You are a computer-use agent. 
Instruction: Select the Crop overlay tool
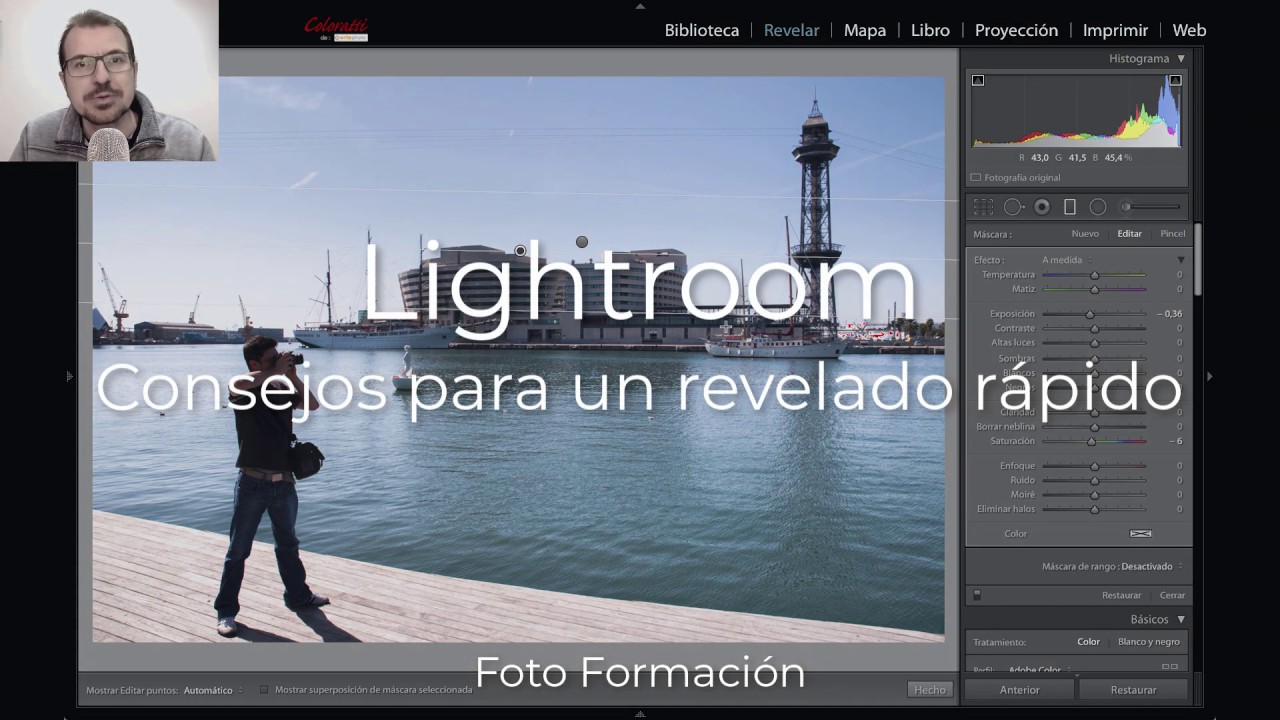tap(984, 207)
